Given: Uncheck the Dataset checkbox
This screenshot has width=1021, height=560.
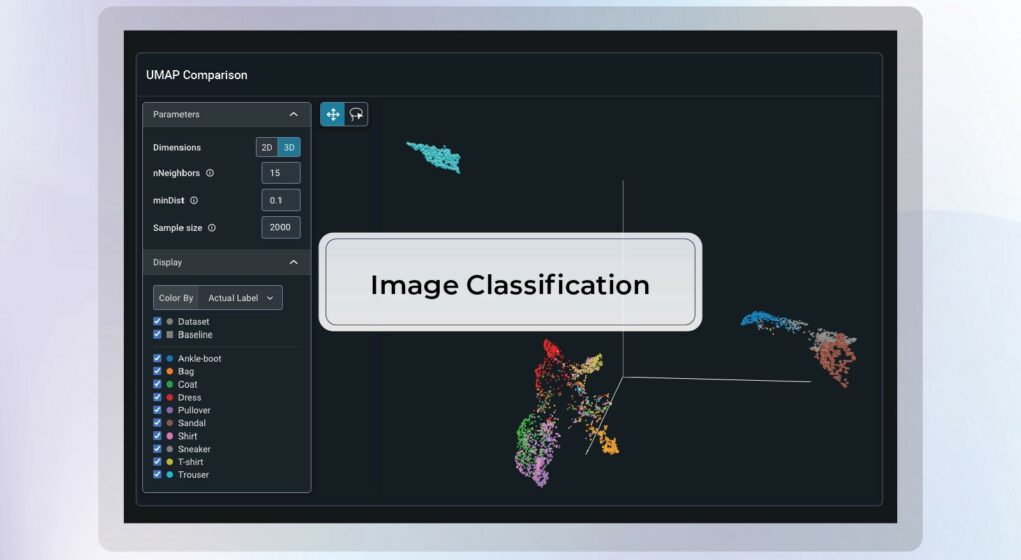Looking at the screenshot, I should [157, 321].
